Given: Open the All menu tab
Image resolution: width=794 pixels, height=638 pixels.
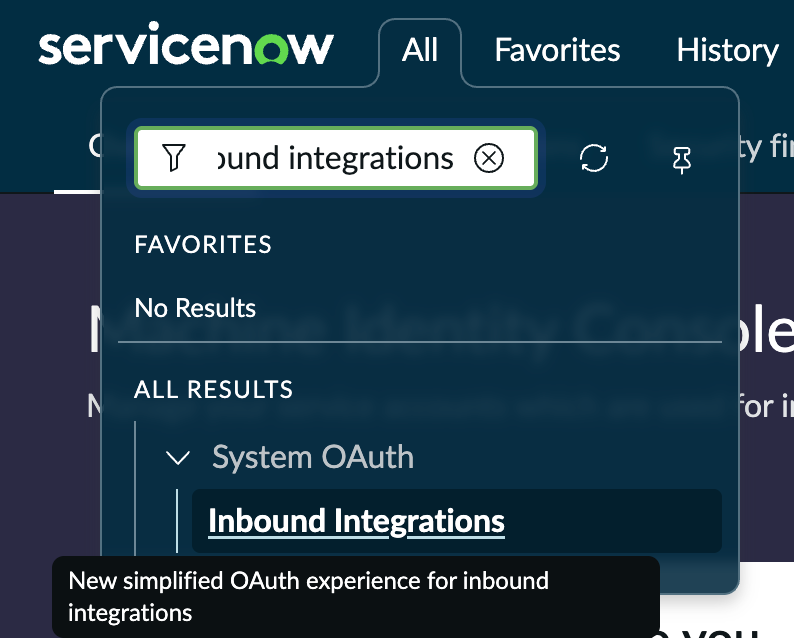Looking at the screenshot, I should click(420, 50).
